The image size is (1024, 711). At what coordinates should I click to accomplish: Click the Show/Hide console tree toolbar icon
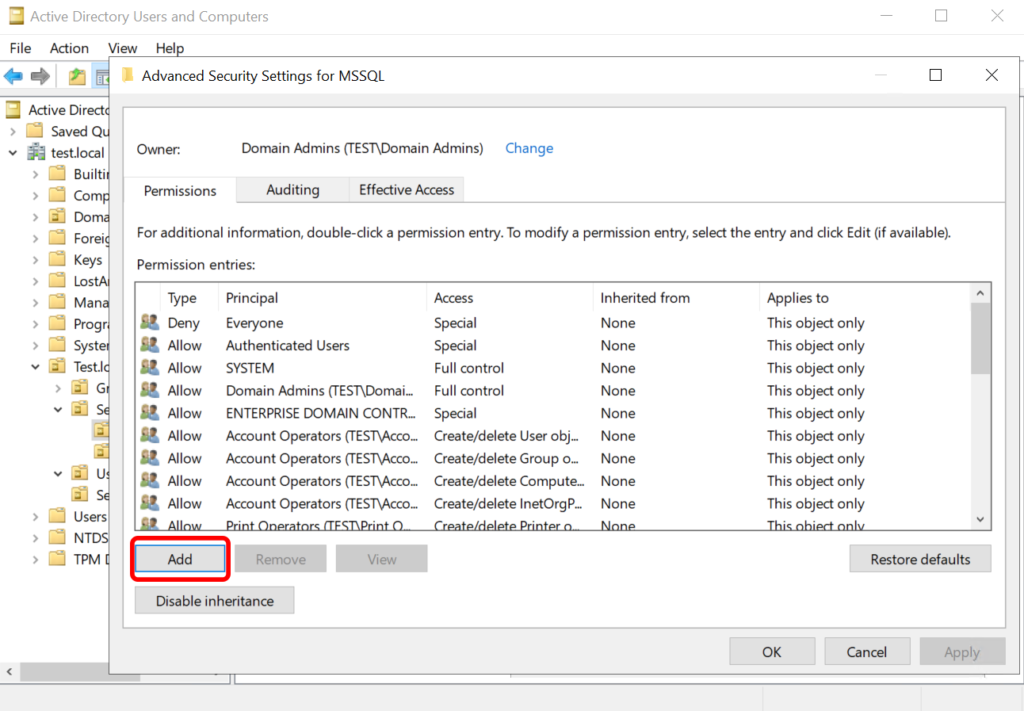click(103, 75)
